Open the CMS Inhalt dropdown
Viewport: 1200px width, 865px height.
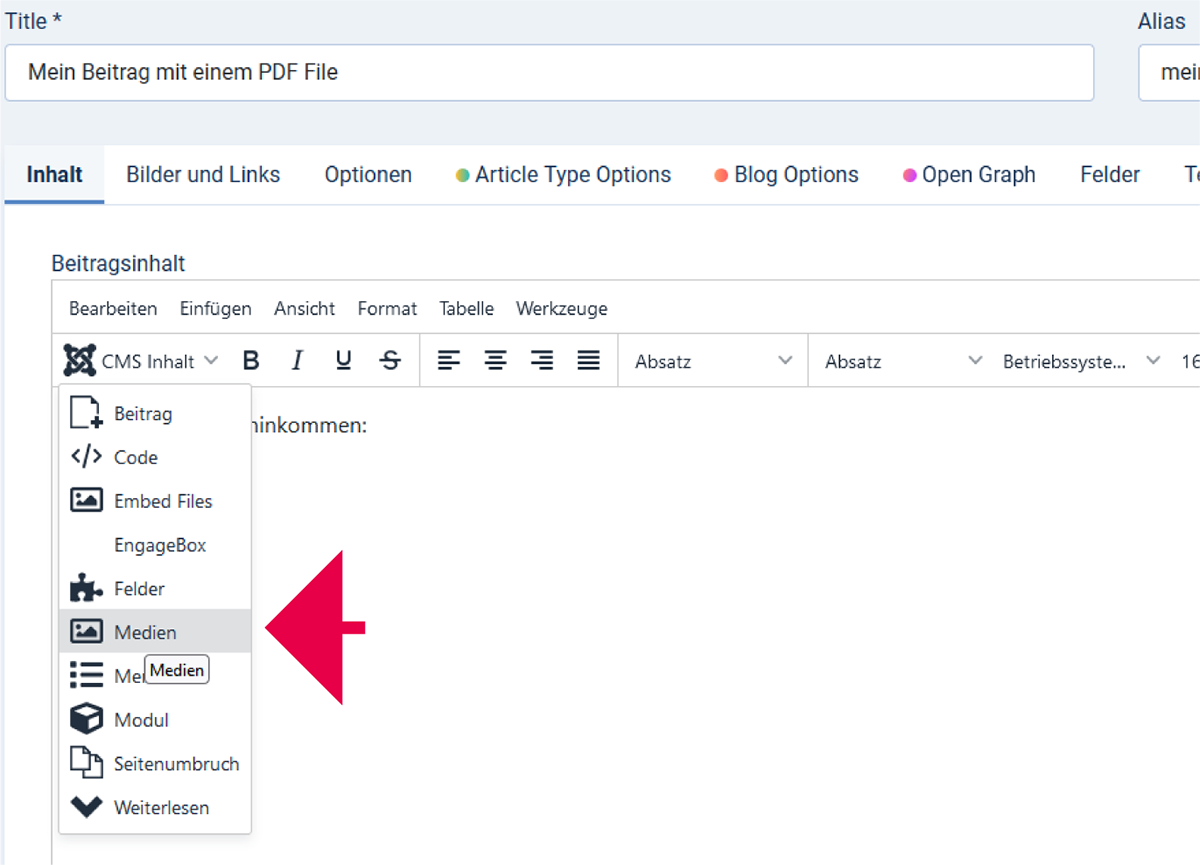pyautogui.click(x=141, y=361)
